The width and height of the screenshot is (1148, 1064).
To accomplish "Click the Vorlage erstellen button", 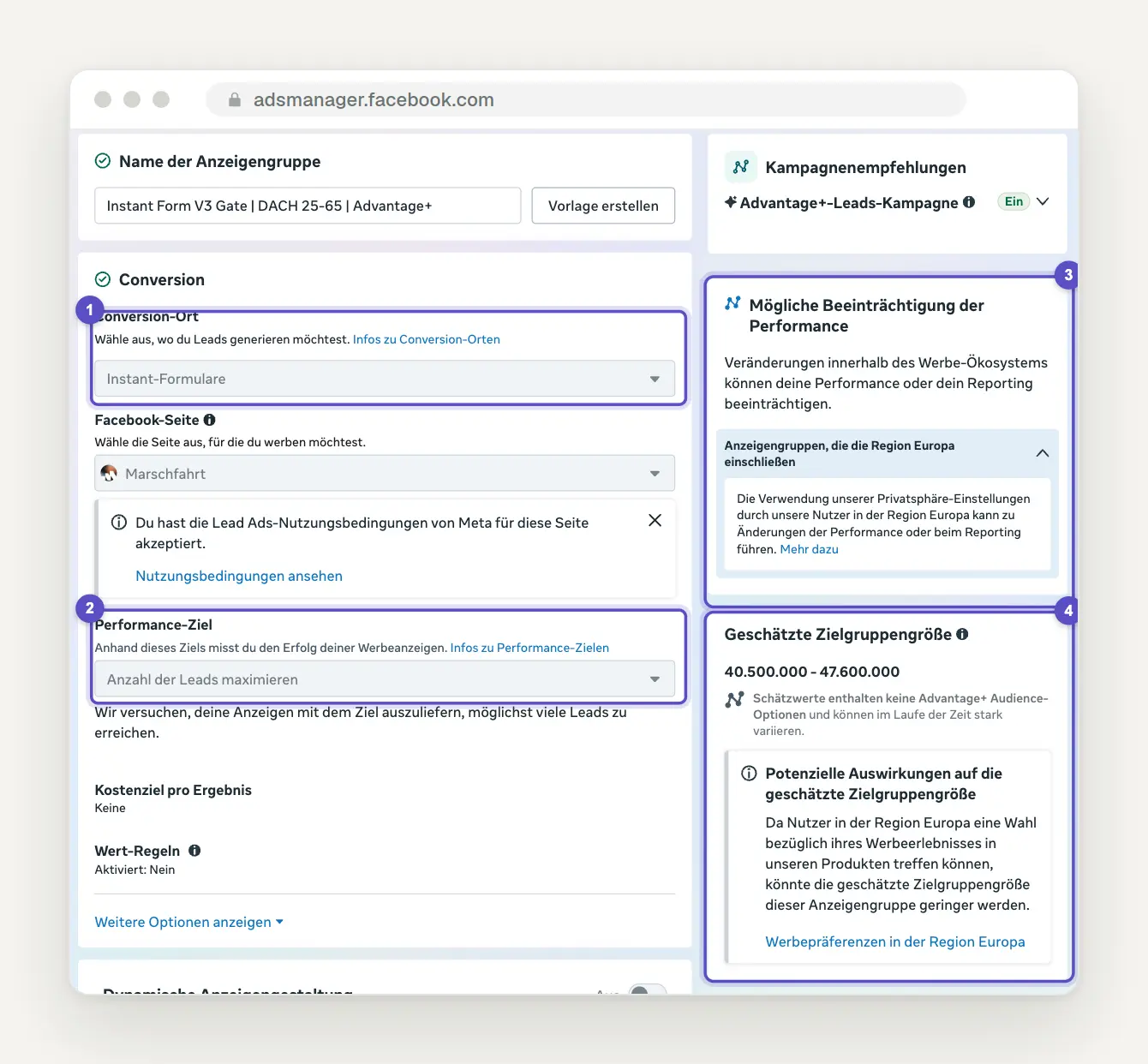I will click(x=603, y=206).
